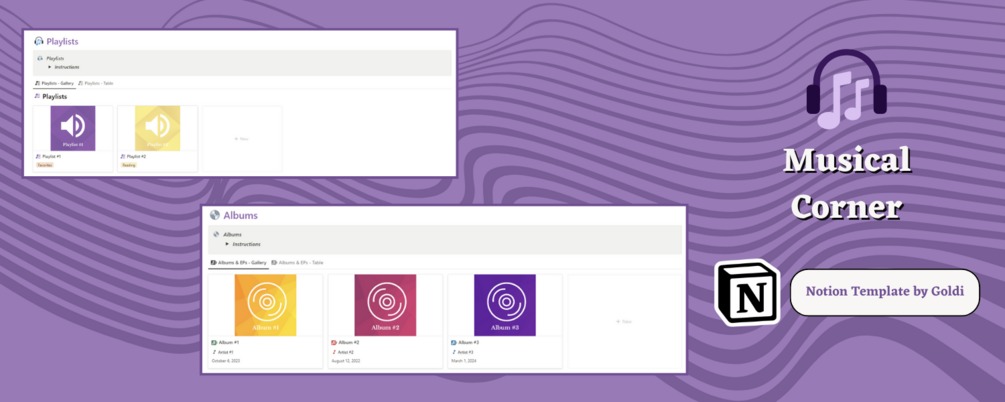Click the large headphones music note logo
The height and width of the screenshot is (402, 1005).
point(846,89)
